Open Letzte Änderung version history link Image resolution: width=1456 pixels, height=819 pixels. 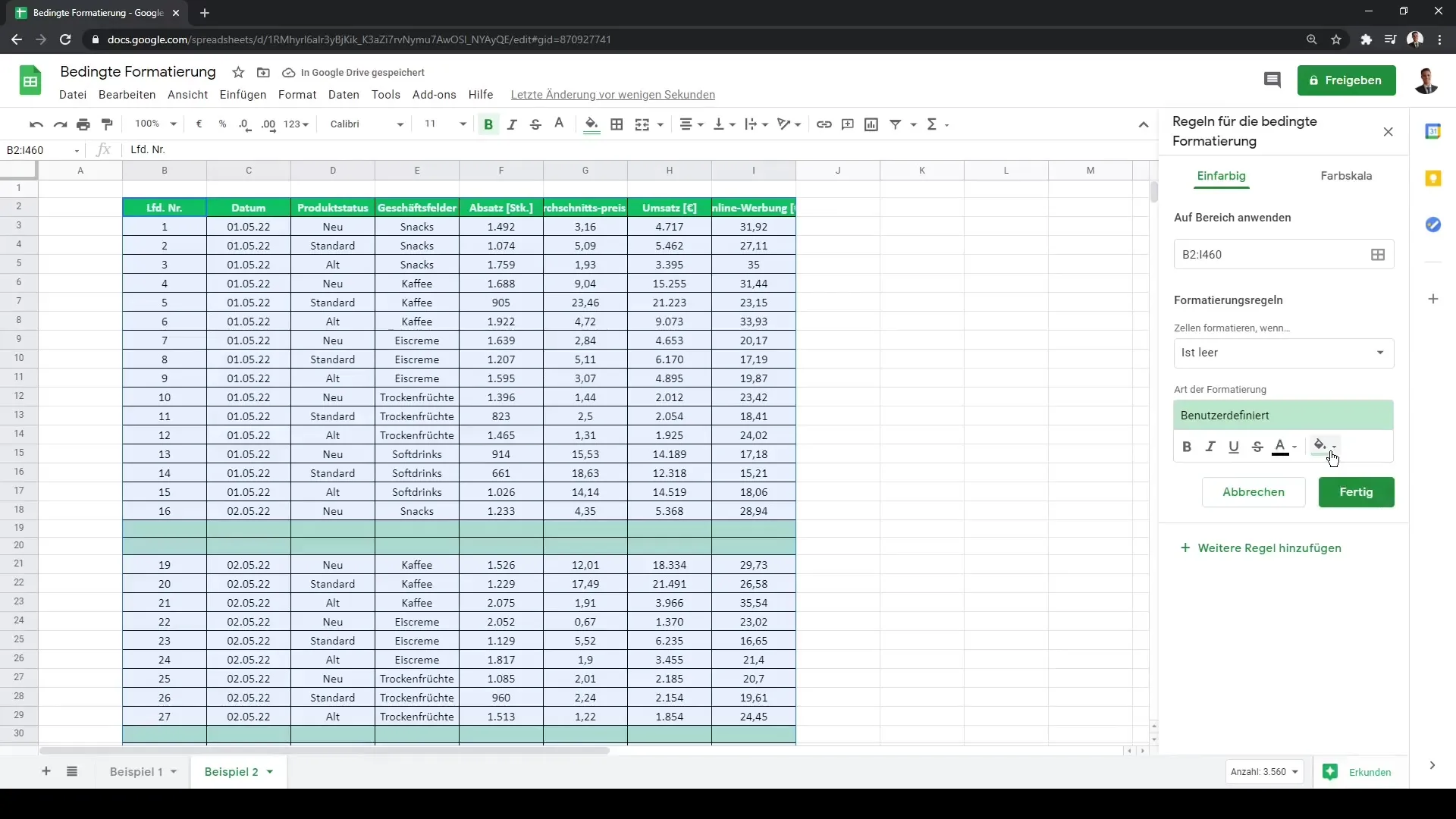(613, 95)
